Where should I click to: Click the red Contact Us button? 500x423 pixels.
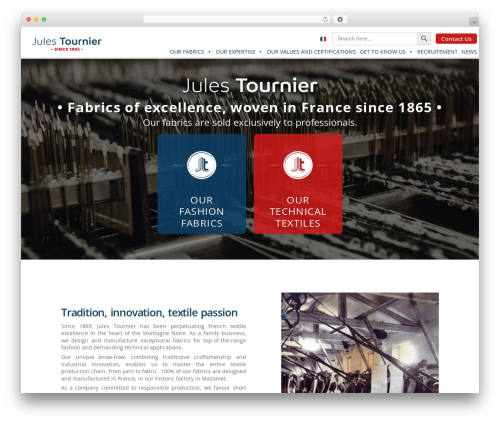pos(456,39)
